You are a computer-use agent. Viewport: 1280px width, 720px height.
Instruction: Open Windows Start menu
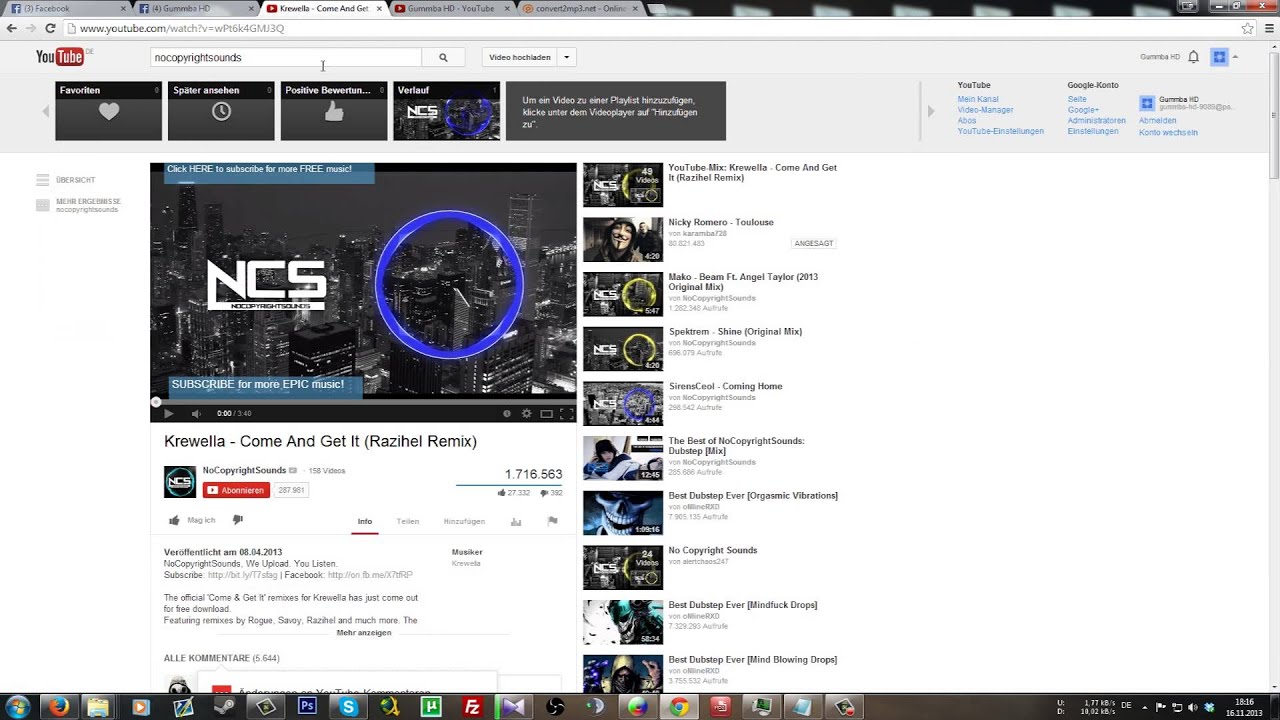coord(18,706)
